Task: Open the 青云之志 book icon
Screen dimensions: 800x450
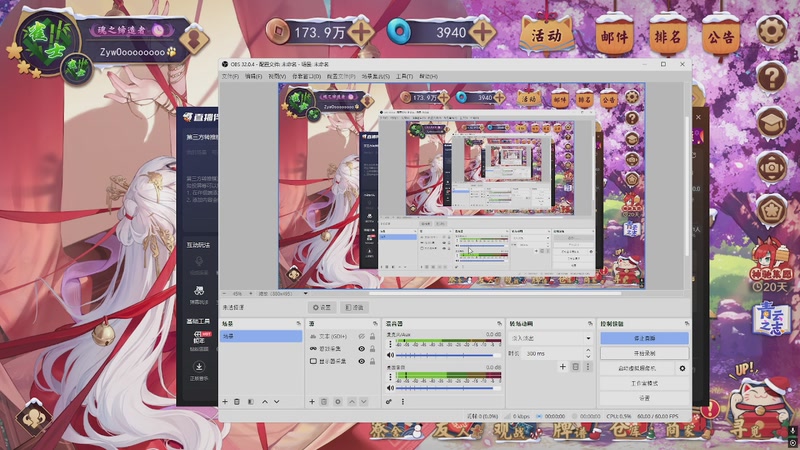Action: pyautogui.click(x=771, y=319)
